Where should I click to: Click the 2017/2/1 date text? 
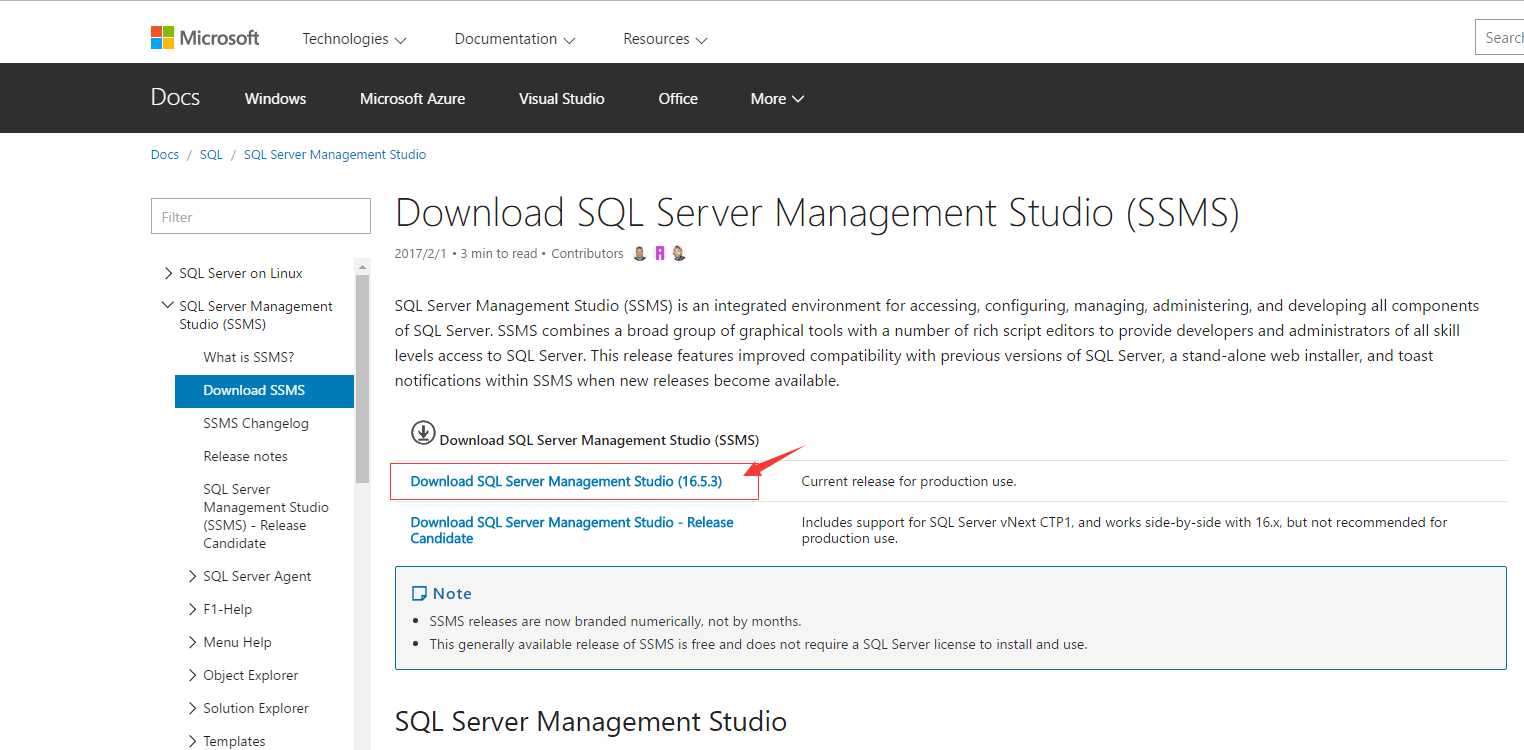421,254
